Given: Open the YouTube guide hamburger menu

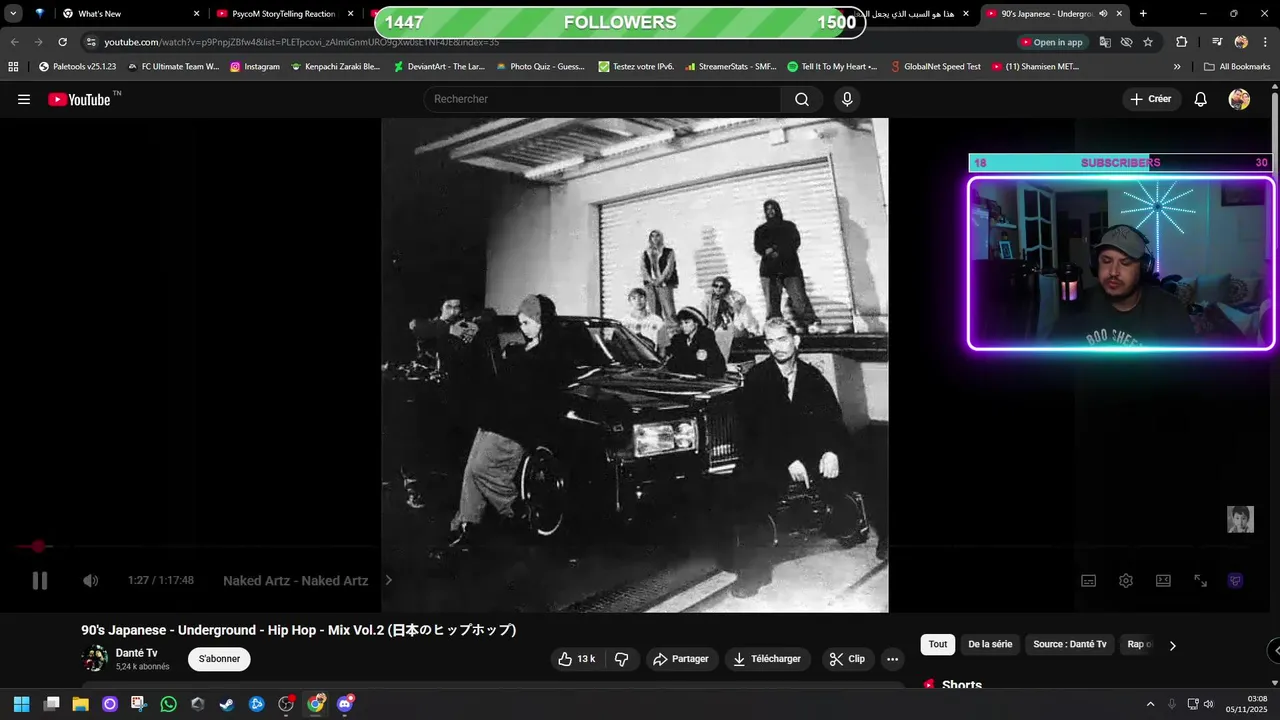Looking at the screenshot, I should click(x=24, y=99).
